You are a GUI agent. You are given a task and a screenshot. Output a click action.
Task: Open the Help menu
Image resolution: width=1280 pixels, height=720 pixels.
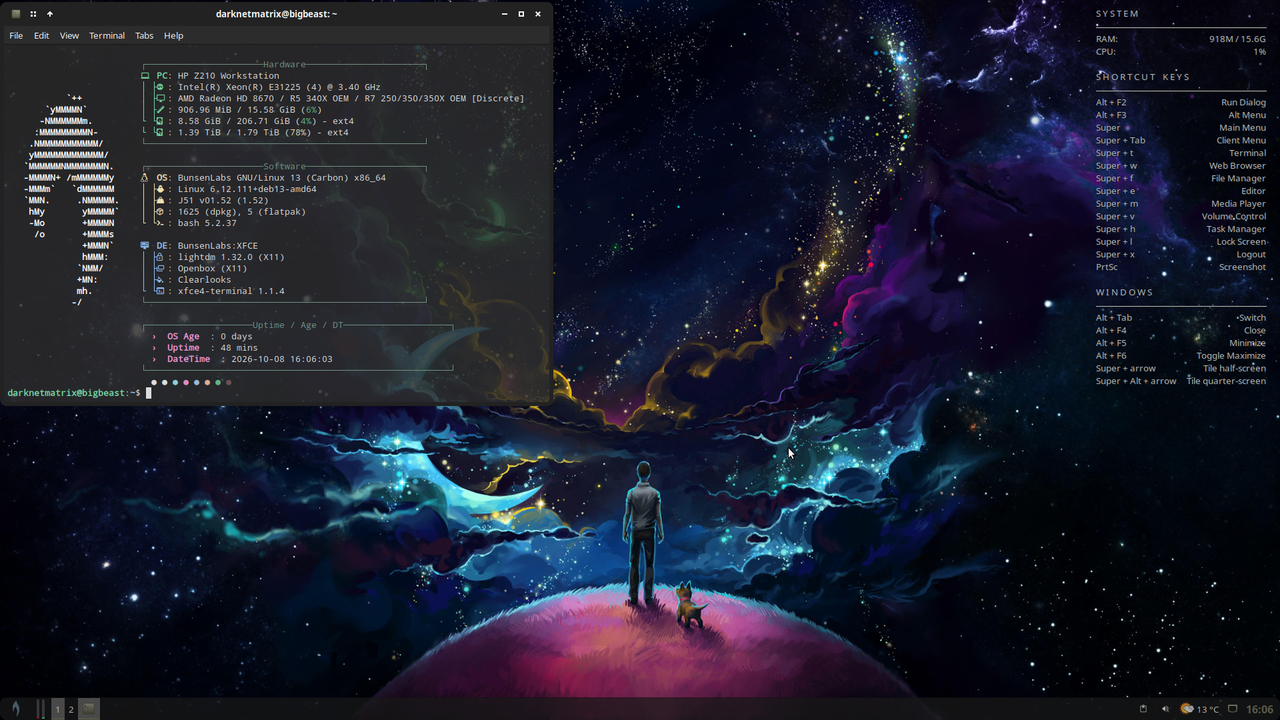click(173, 36)
